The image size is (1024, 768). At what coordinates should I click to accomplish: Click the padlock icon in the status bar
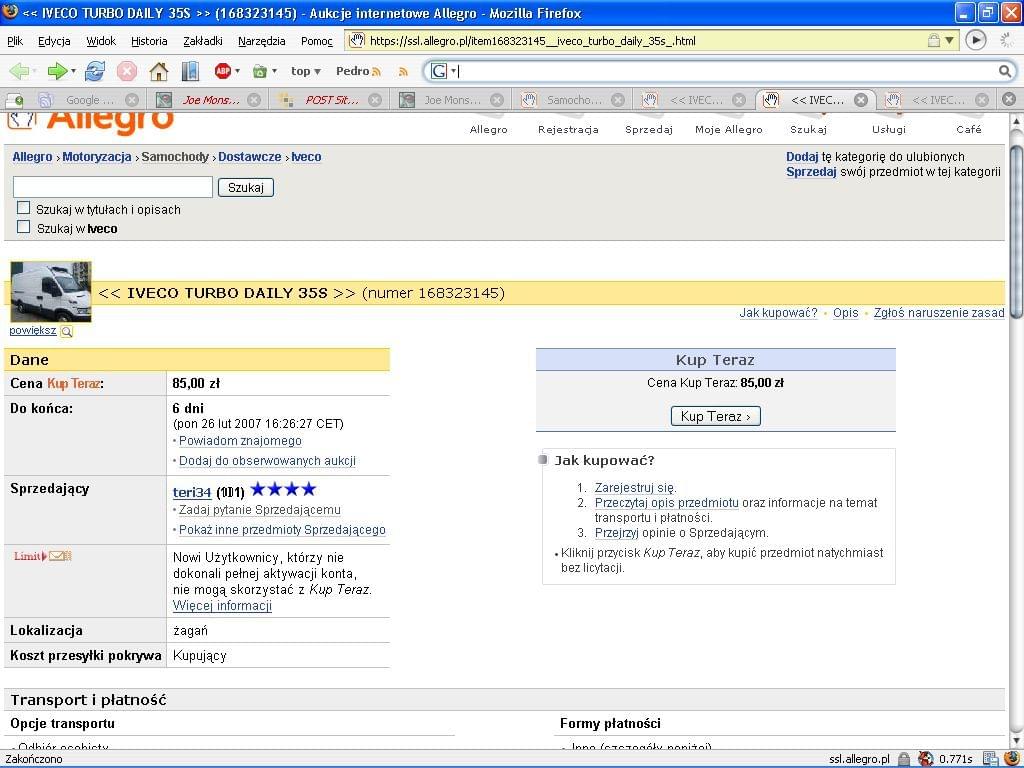tap(903, 759)
